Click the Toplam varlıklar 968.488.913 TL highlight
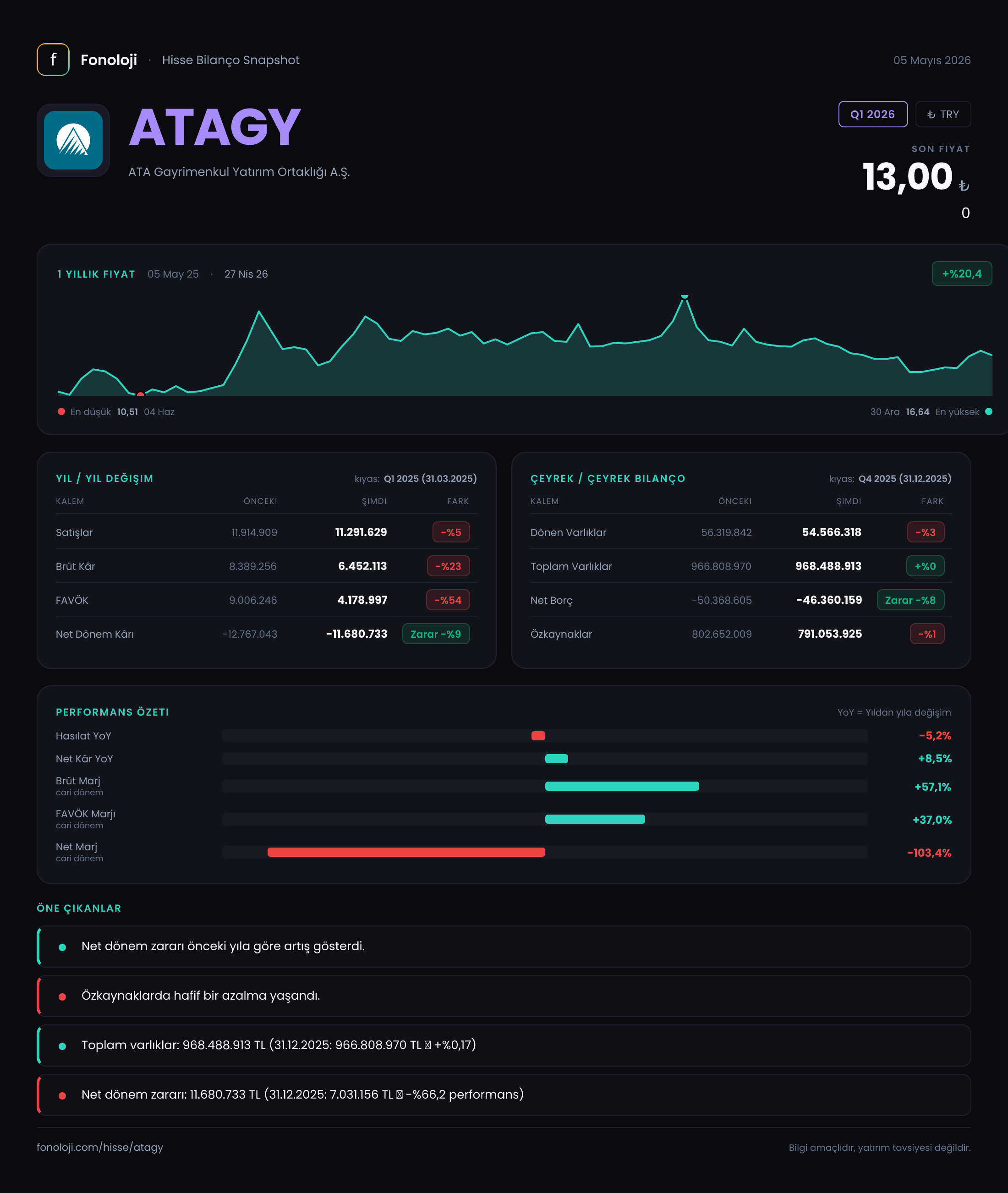 (504, 1045)
